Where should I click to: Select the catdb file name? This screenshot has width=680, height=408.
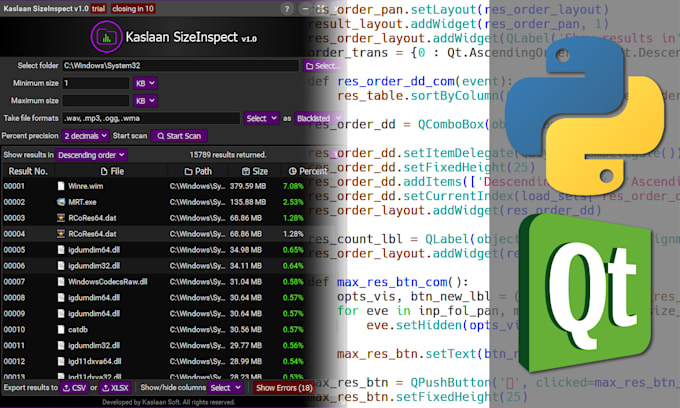point(78,330)
